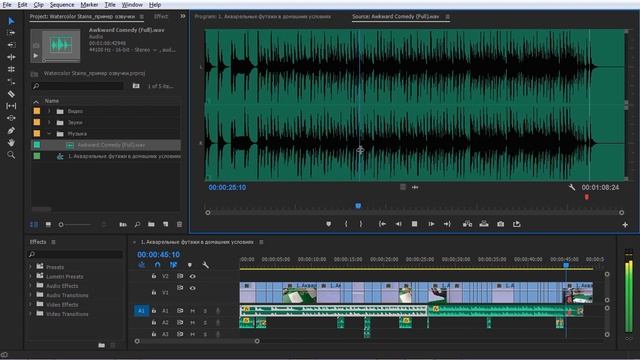640x360 pixels.
Task: Select the Slip tool
Action: pos(11,106)
